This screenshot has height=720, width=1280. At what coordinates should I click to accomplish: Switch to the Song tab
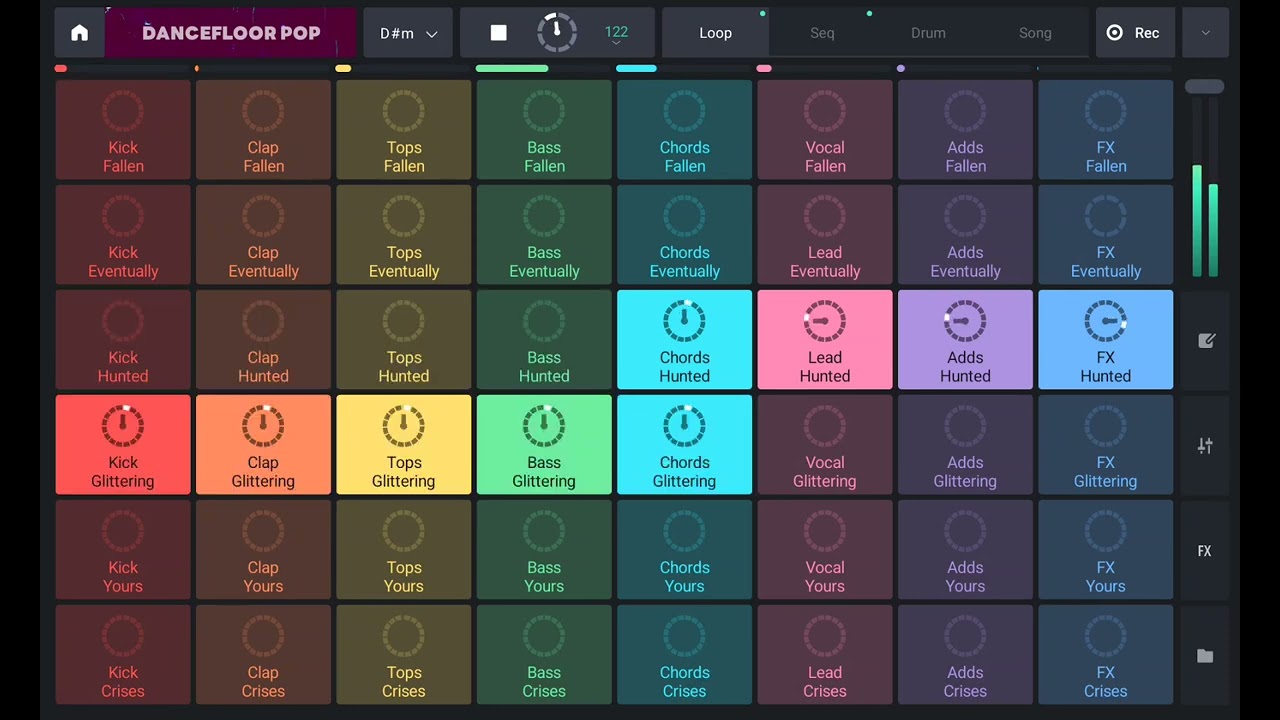tap(1035, 33)
